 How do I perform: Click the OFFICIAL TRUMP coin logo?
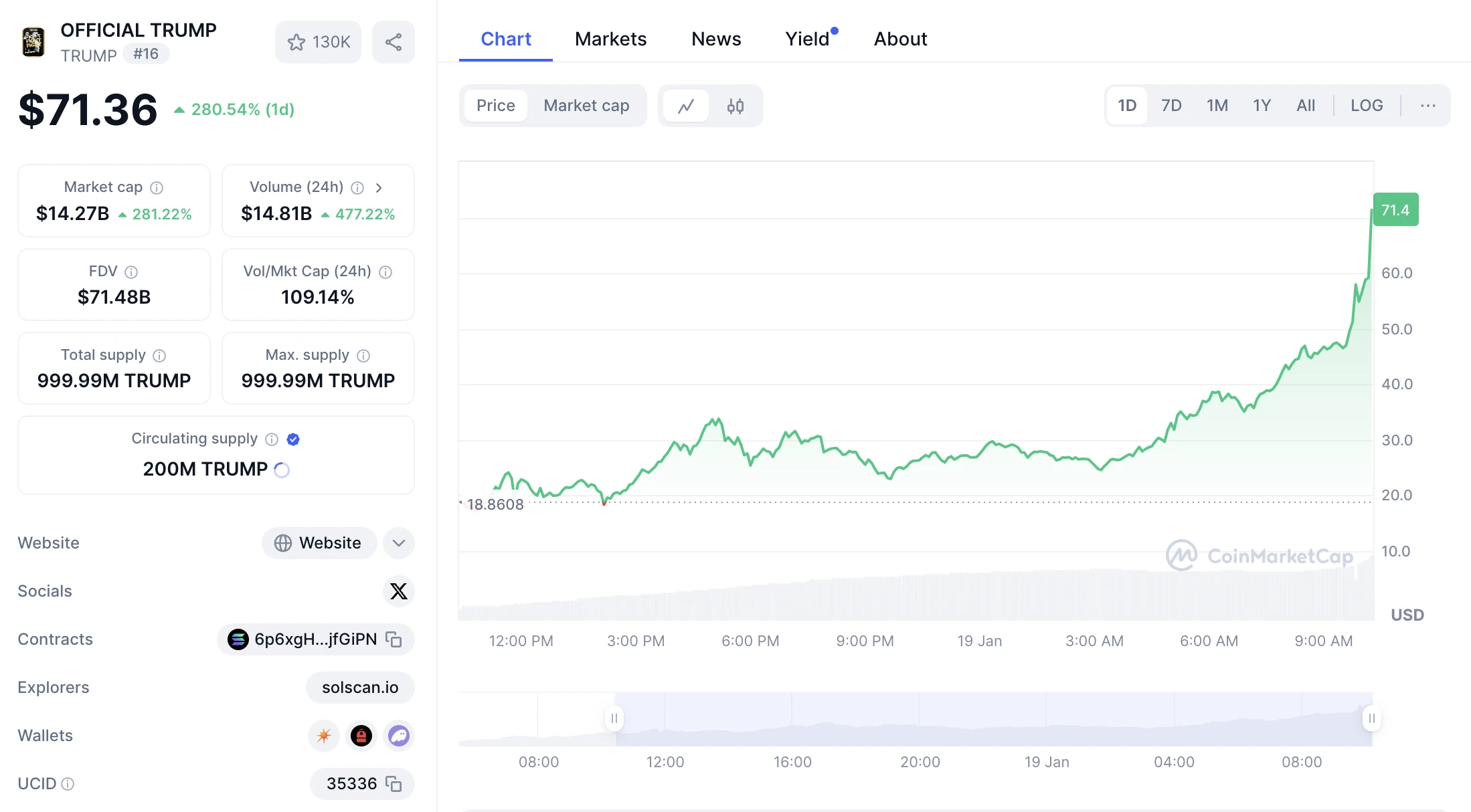[33, 42]
